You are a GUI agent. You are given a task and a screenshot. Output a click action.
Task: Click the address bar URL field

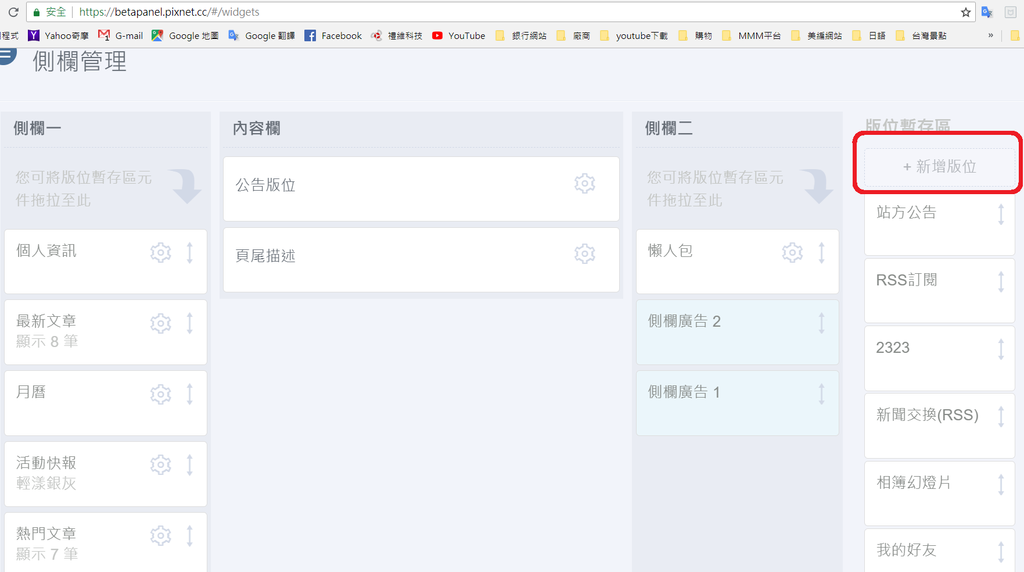coord(500,12)
